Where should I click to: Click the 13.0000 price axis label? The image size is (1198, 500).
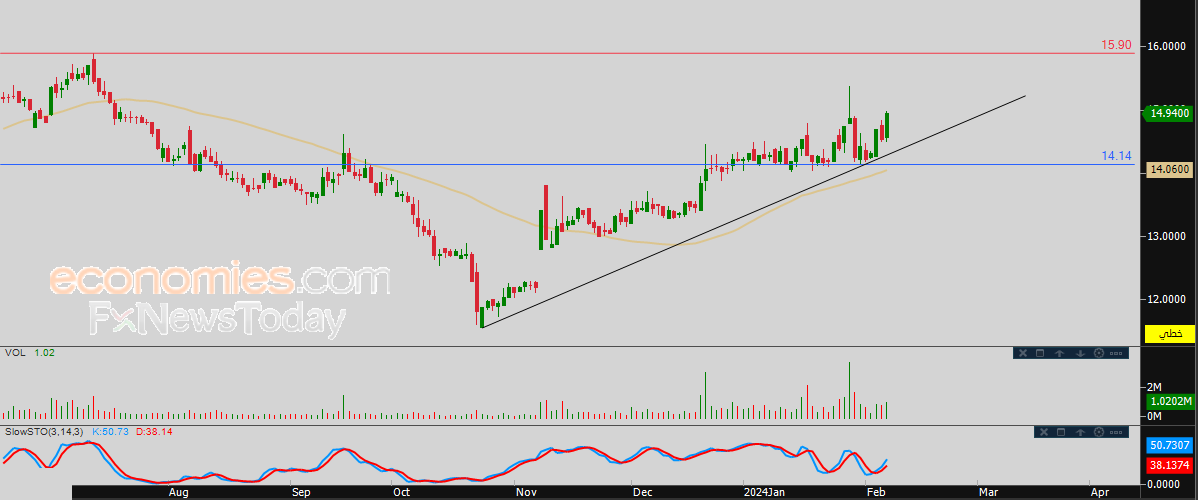(x=1169, y=236)
